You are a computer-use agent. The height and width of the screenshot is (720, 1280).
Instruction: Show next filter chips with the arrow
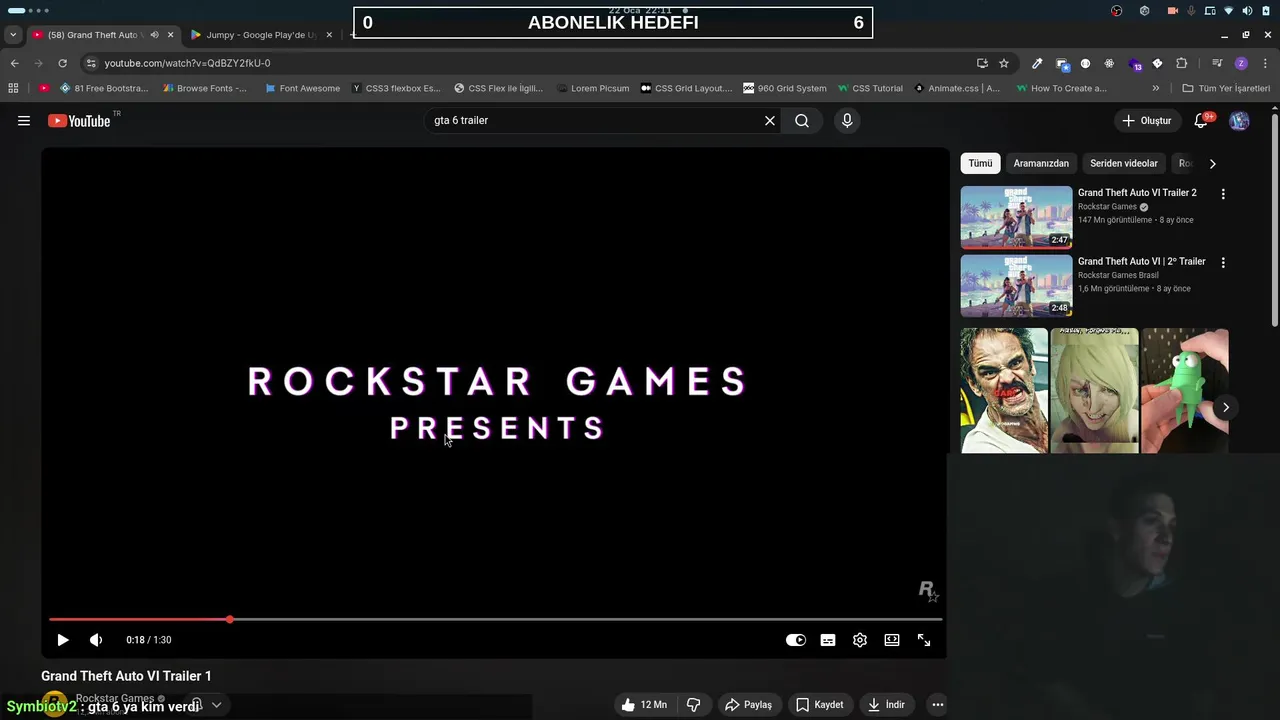1212,163
